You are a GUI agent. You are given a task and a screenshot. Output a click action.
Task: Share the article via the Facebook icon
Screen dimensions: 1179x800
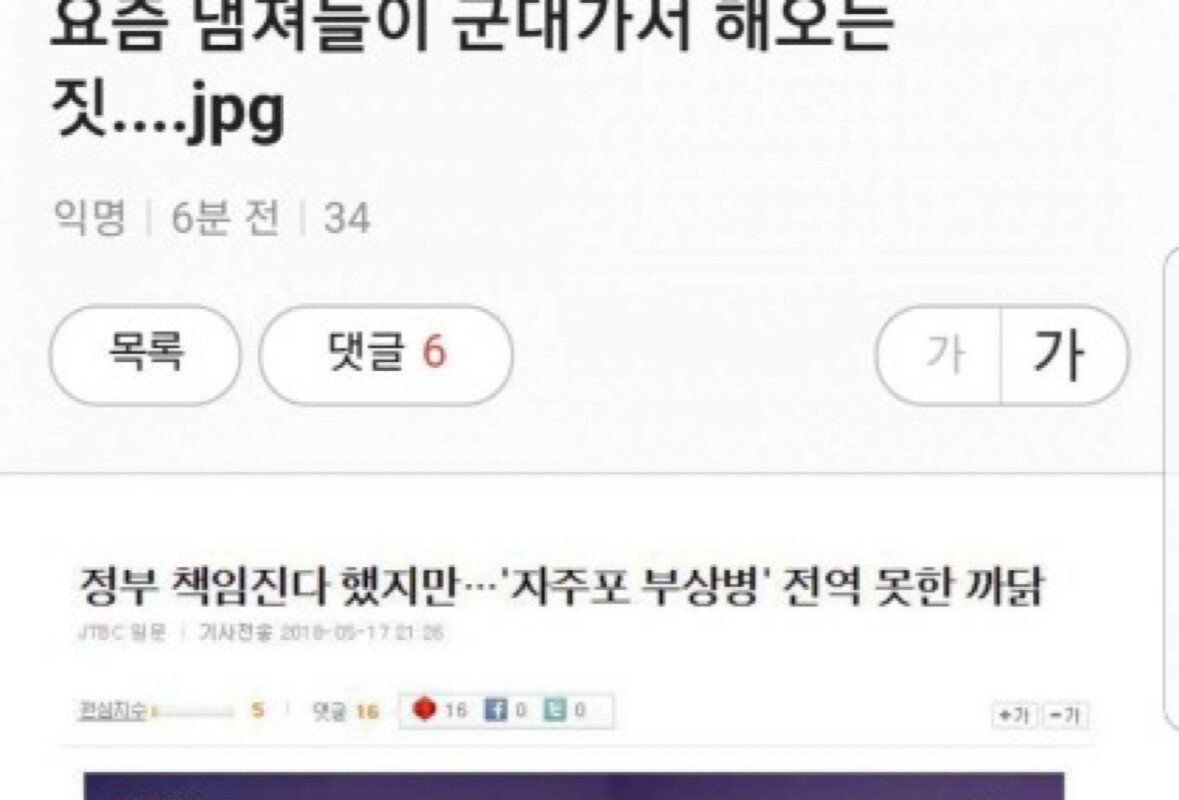point(494,710)
